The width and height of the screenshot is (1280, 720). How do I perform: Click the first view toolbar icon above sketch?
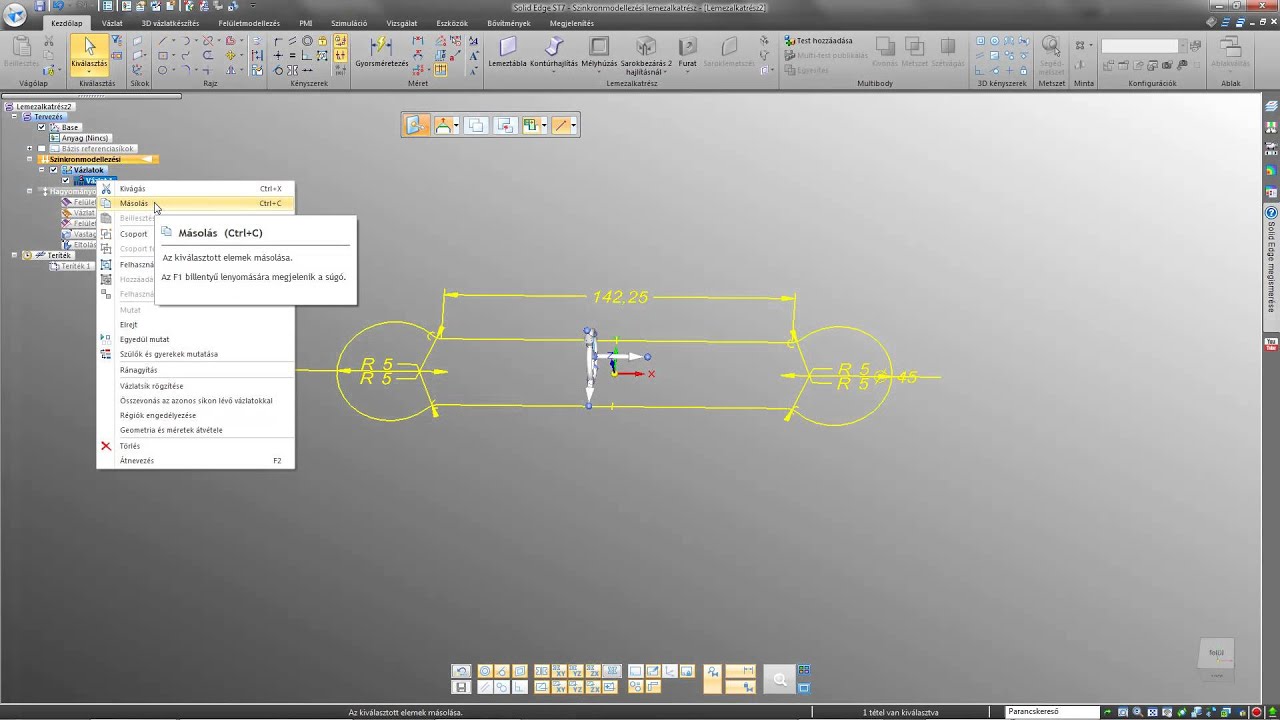tap(417, 125)
